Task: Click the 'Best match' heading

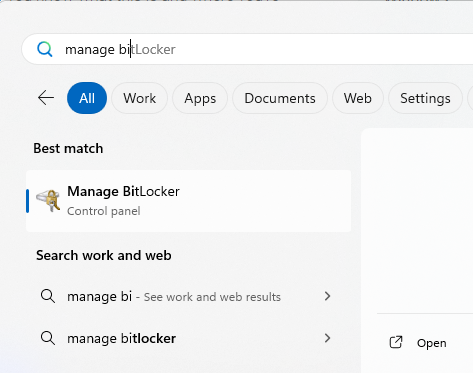Action: [68, 148]
